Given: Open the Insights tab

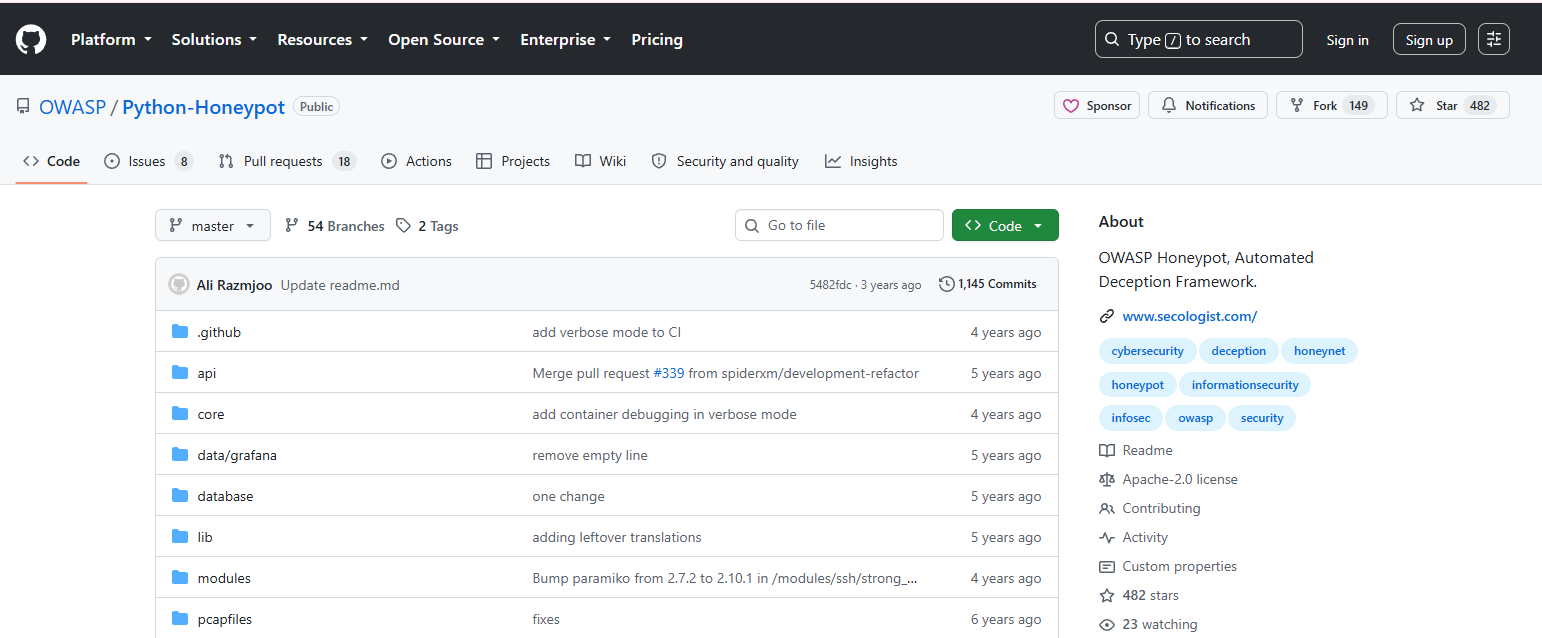Looking at the screenshot, I should click(x=861, y=161).
